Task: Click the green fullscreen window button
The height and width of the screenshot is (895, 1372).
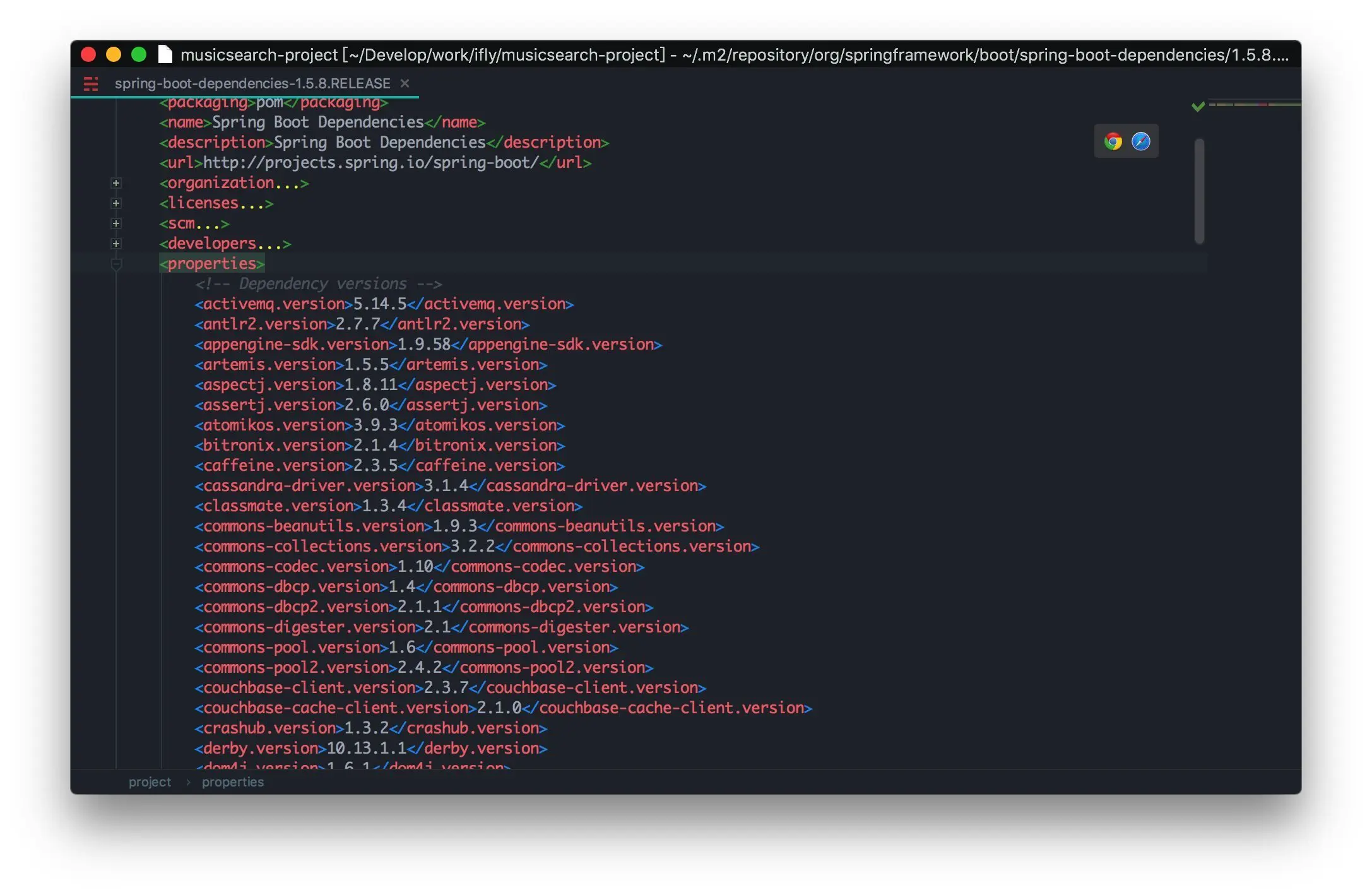Action: [139, 55]
